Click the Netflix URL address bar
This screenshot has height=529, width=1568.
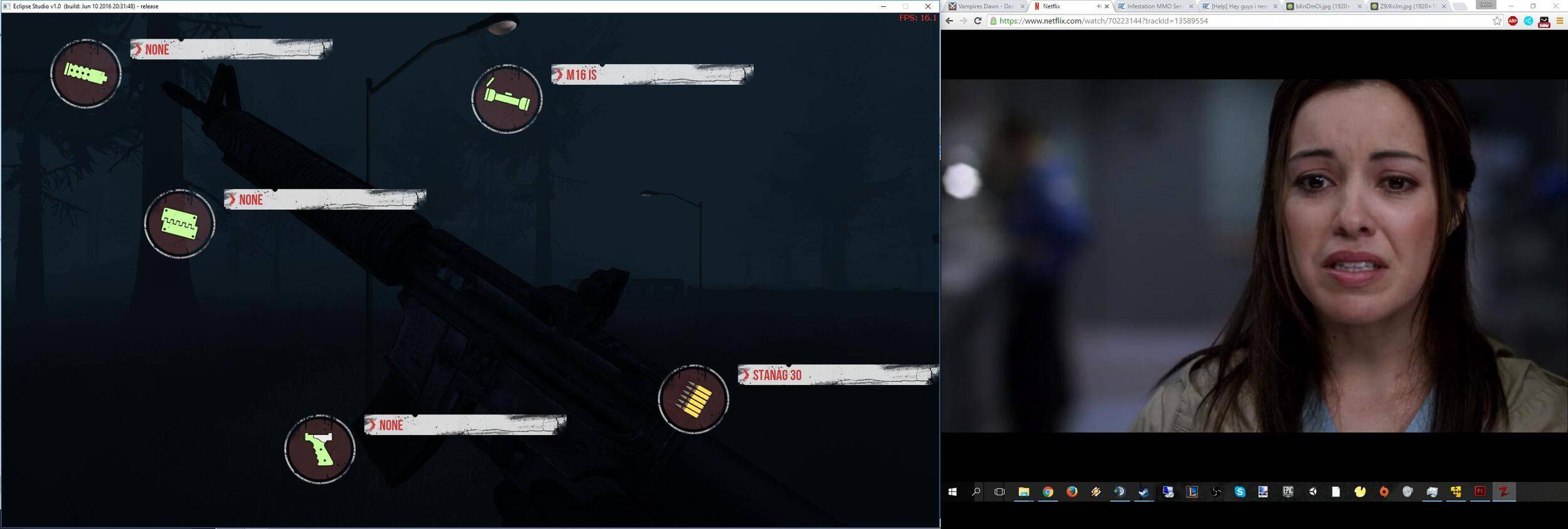(x=1245, y=21)
